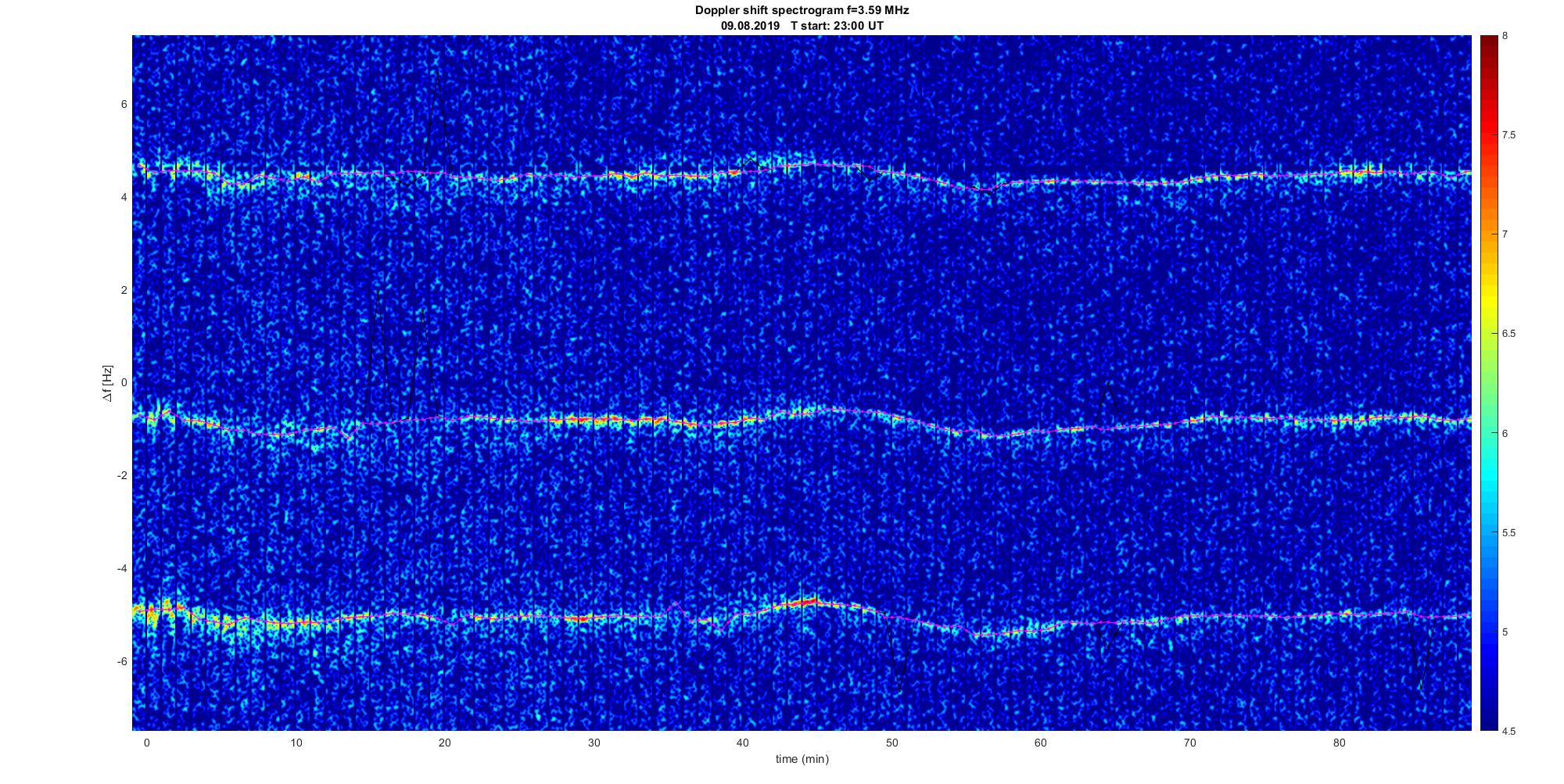This screenshot has height=784, width=1564.
Task: Click the black downward spike near 50 min, -6 Hz
Action: tap(899, 691)
